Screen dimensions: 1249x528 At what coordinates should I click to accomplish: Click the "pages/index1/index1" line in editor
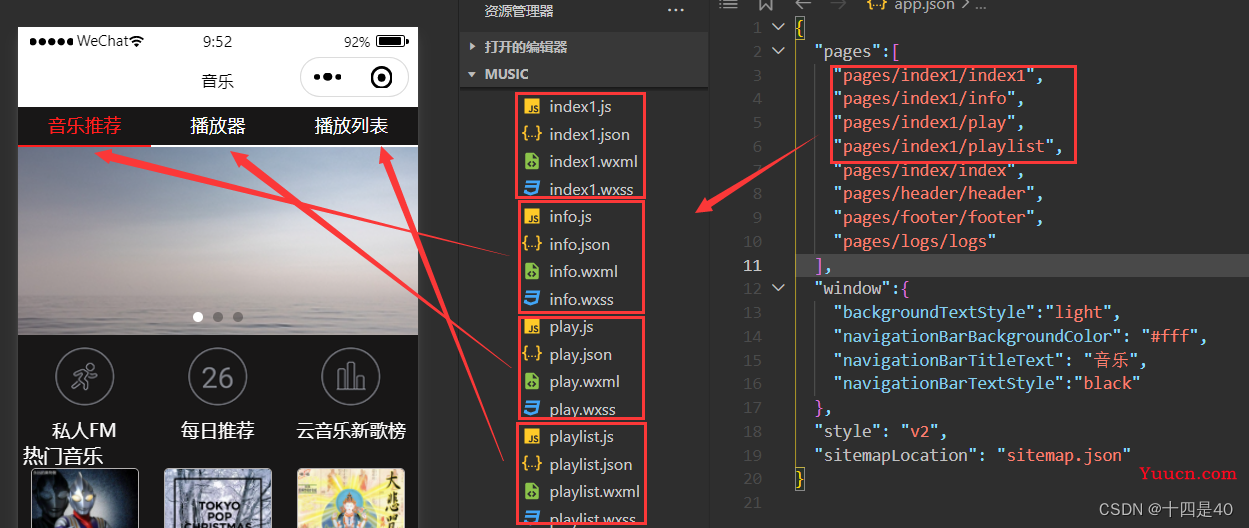click(x=938, y=75)
